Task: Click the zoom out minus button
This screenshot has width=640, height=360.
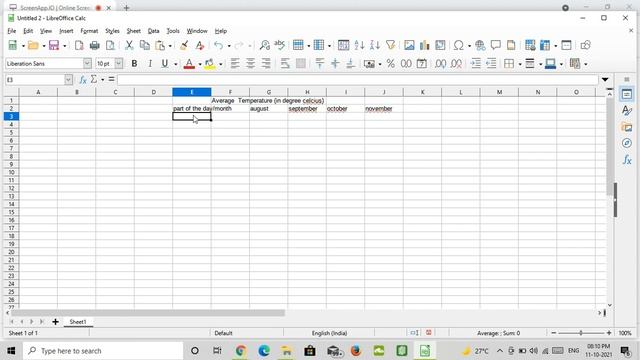Action: (x=553, y=333)
